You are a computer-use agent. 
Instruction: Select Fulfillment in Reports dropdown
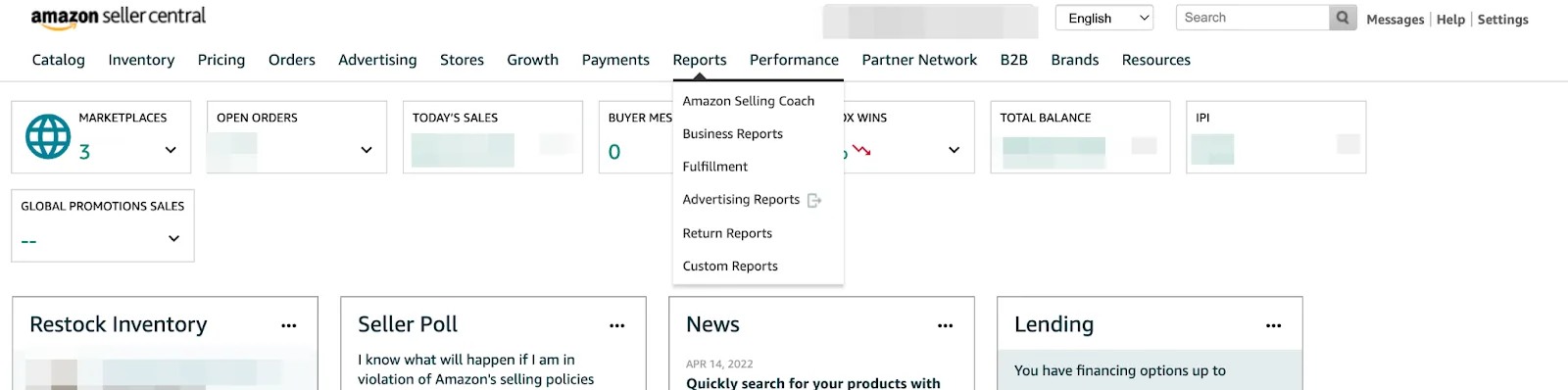pyautogui.click(x=715, y=167)
